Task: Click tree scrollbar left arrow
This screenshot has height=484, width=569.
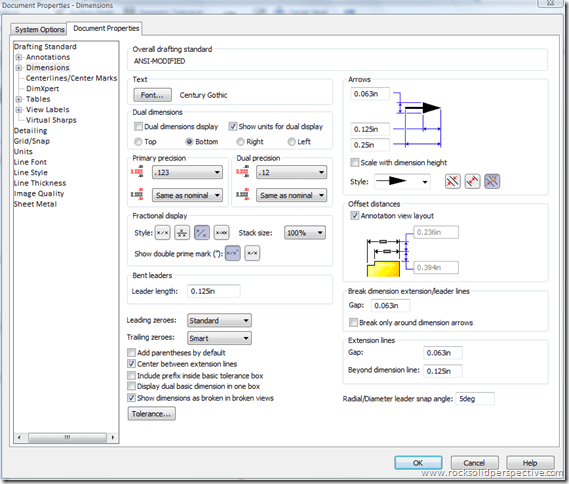Action: (19, 437)
